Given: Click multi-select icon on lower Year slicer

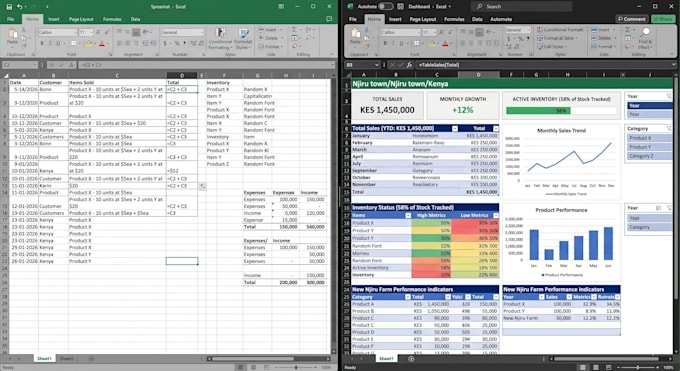Looking at the screenshot, I should click(659, 208).
